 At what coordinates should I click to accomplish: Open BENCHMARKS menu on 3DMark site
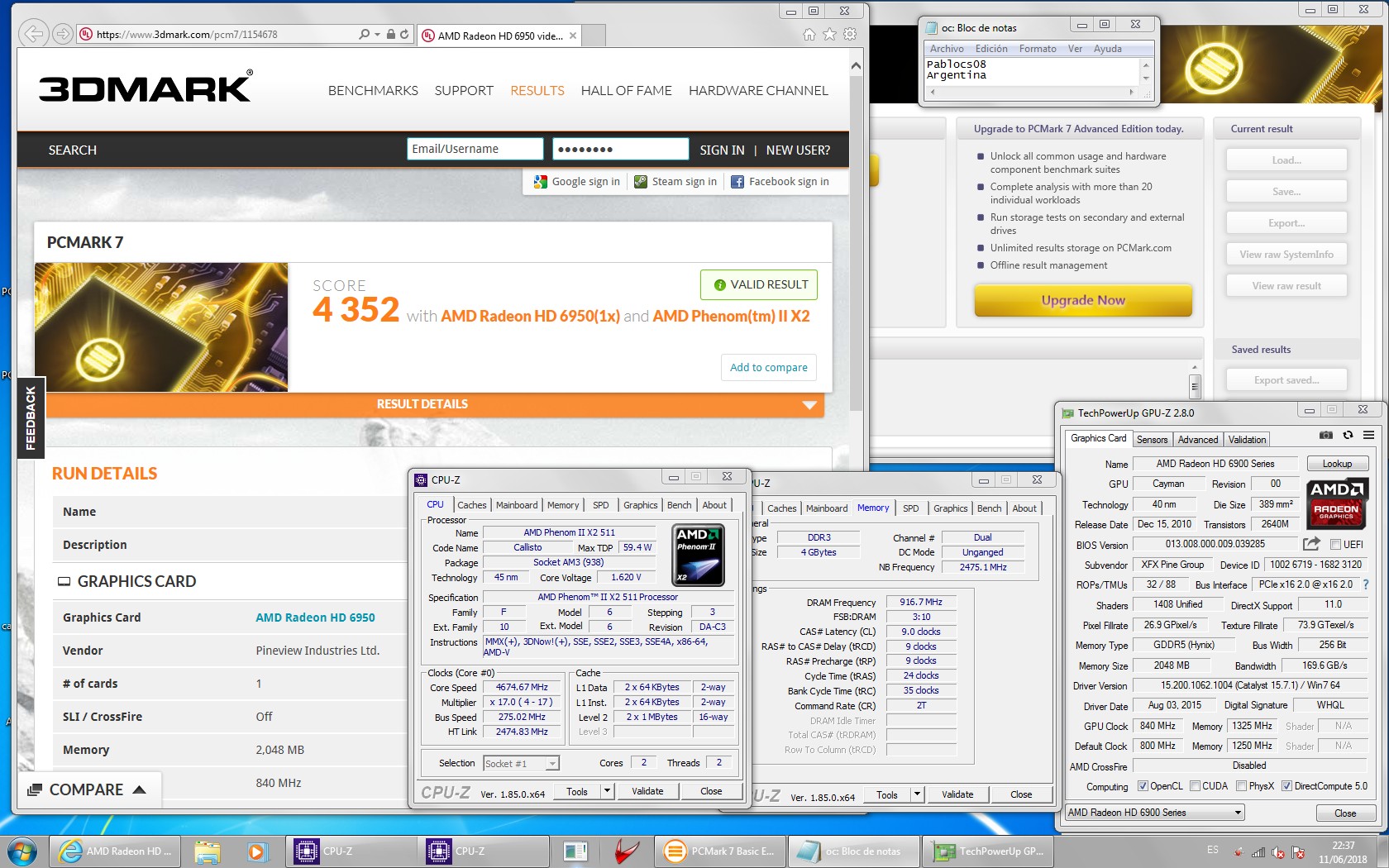click(x=373, y=91)
